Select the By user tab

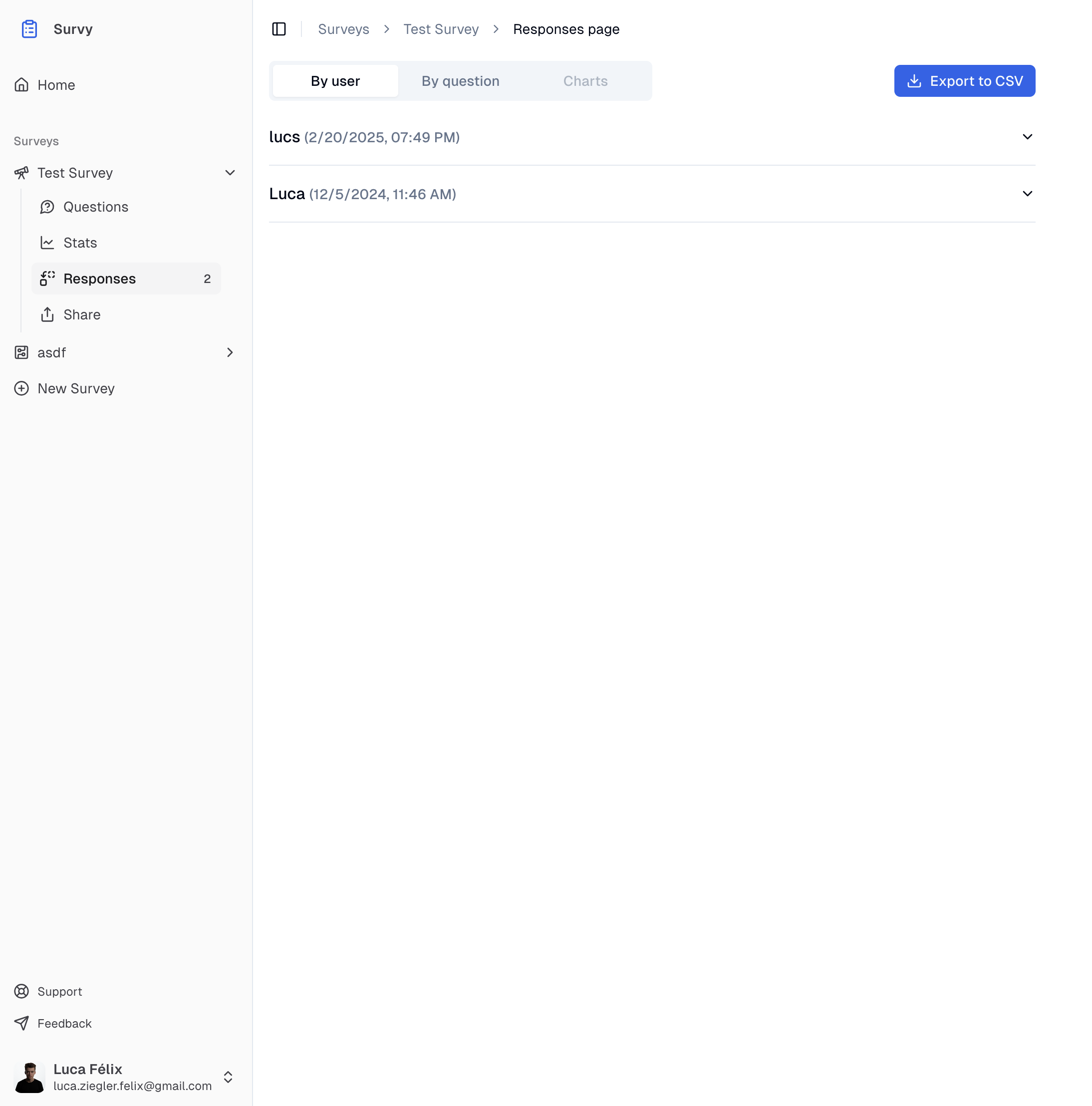(335, 81)
